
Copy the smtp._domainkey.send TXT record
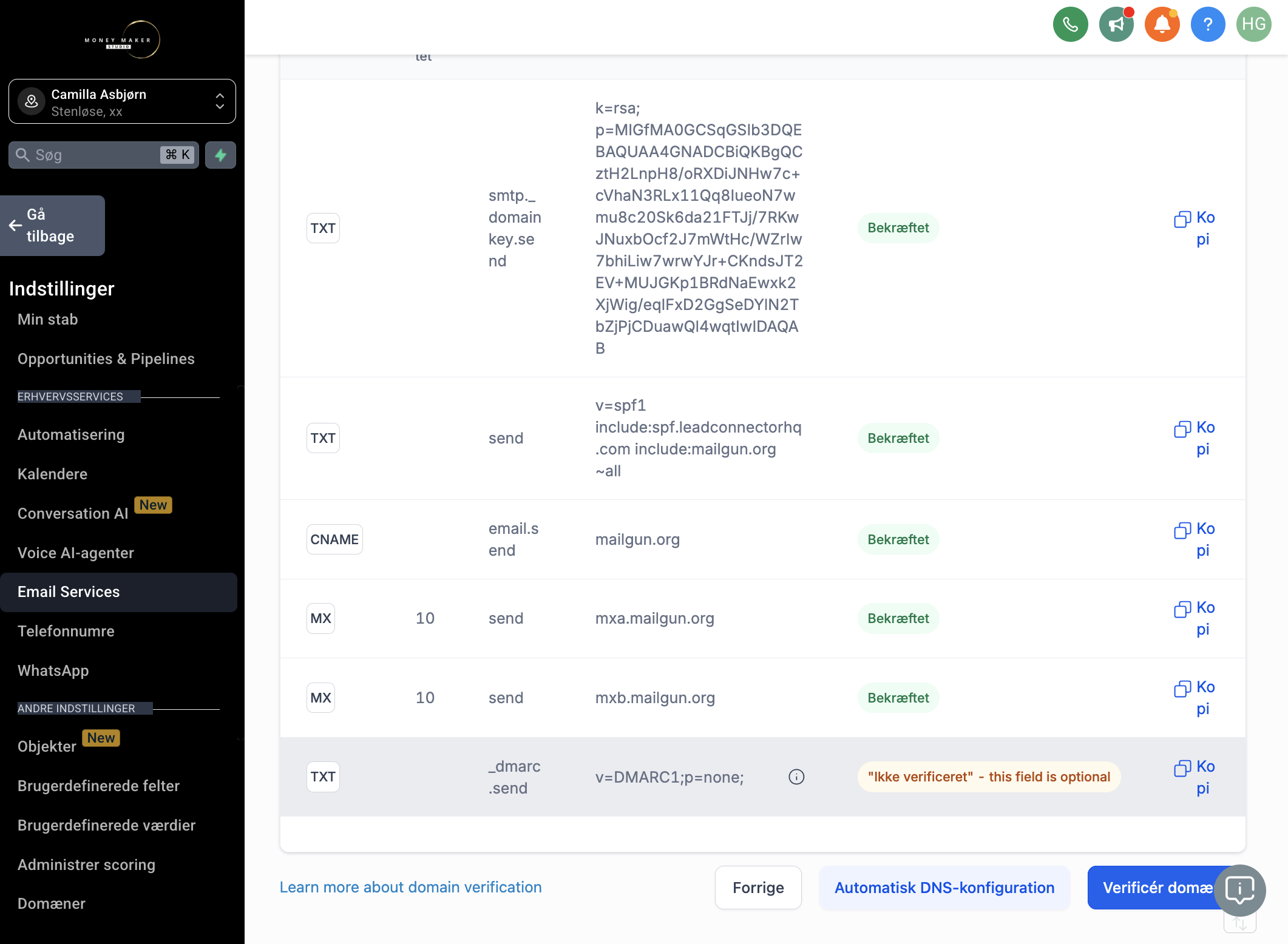click(x=1194, y=228)
